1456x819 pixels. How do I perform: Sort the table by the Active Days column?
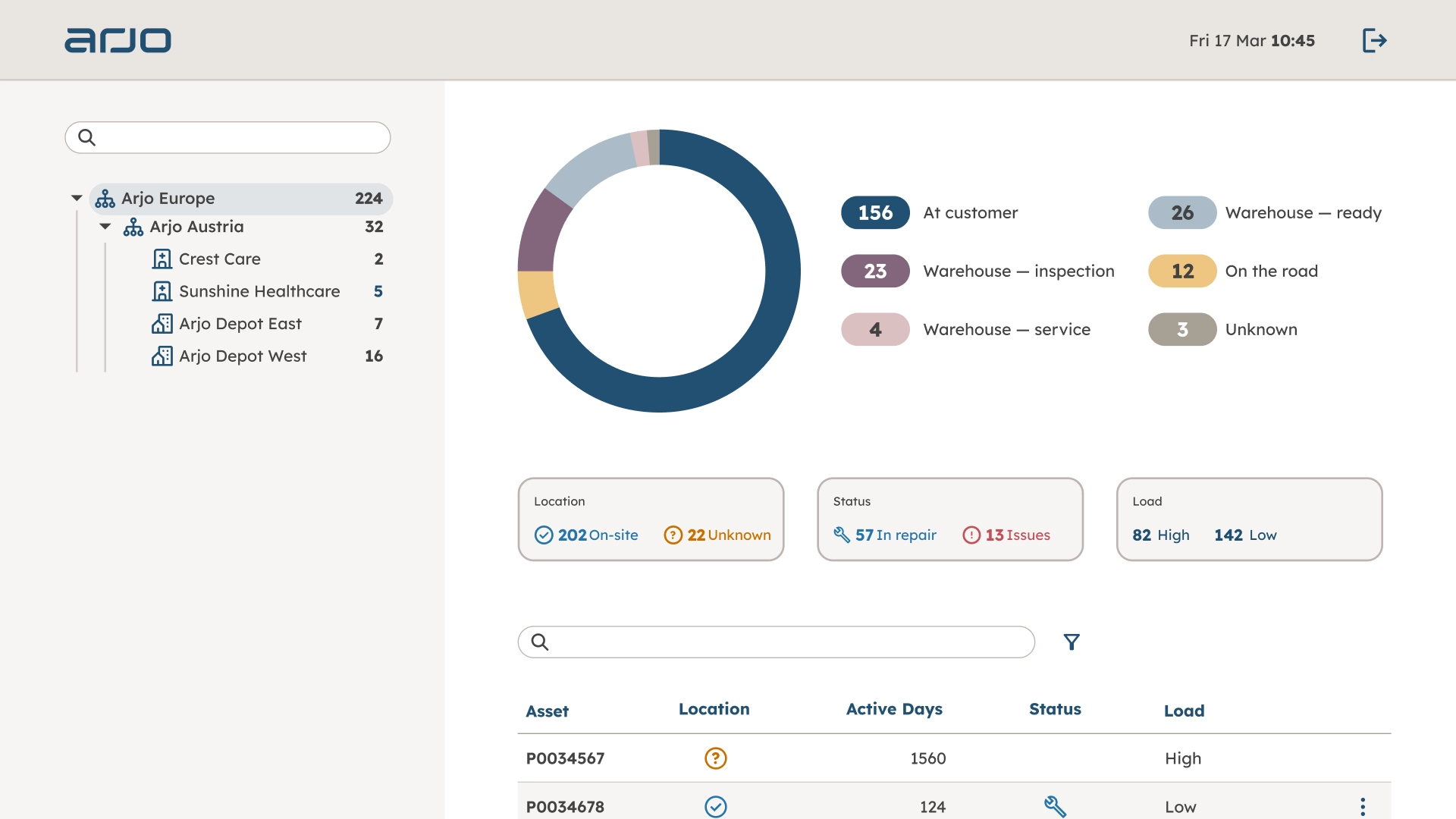[x=893, y=709]
